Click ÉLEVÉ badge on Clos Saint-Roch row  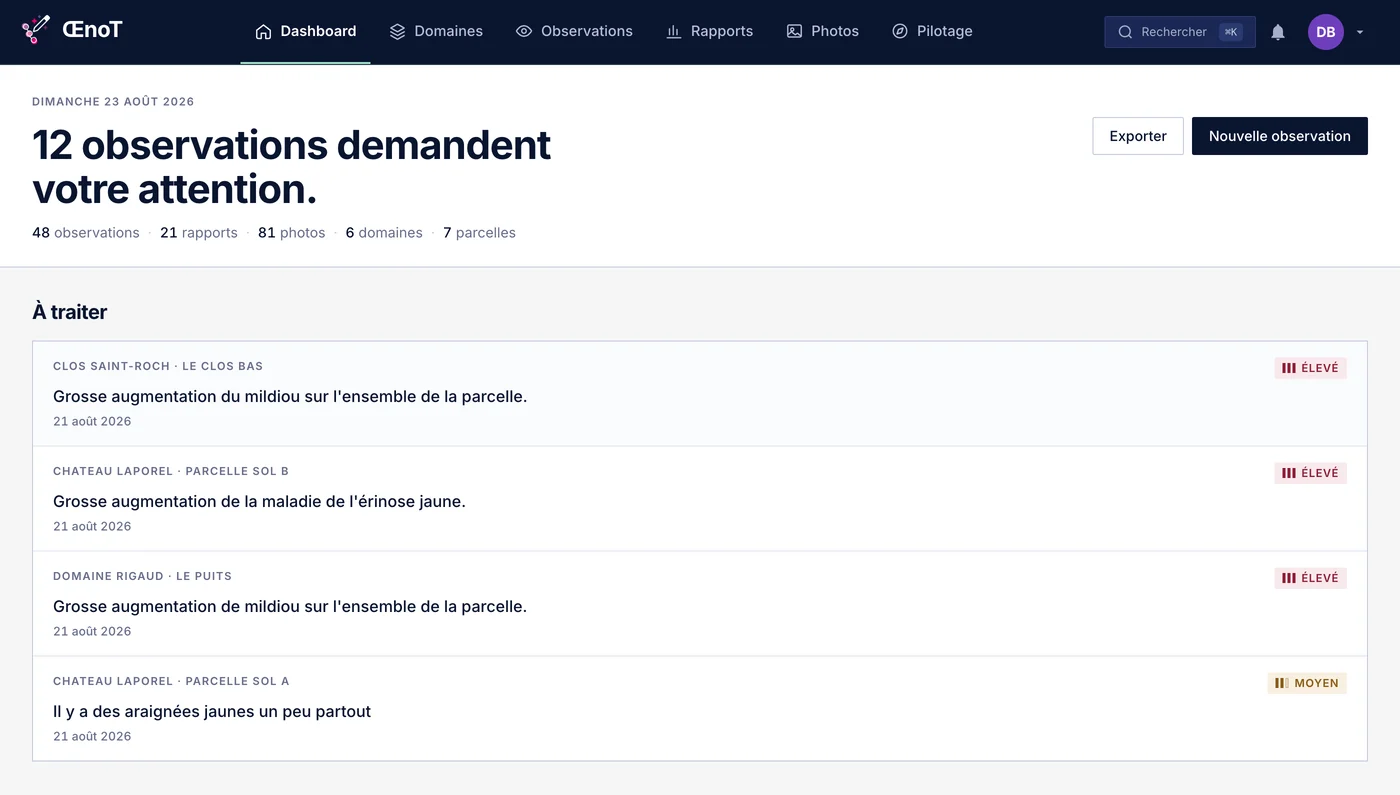pyautogui.click(x=1310, y=368)
